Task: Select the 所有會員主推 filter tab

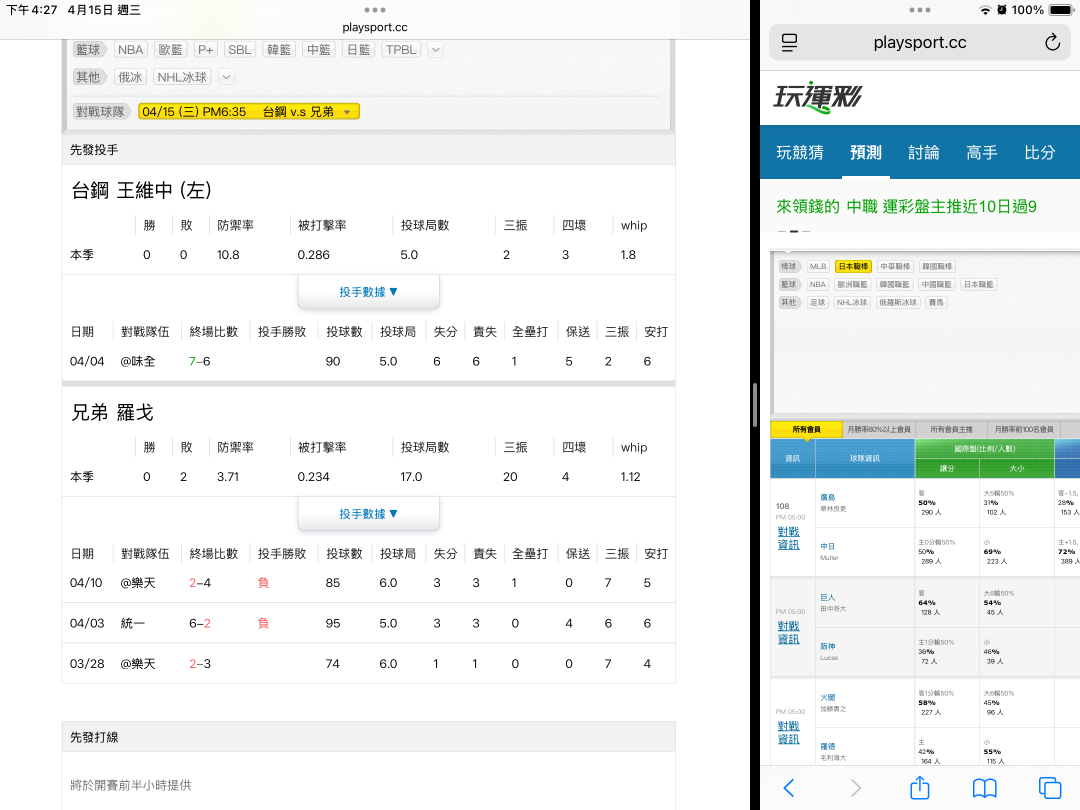Action: [951, 429]
